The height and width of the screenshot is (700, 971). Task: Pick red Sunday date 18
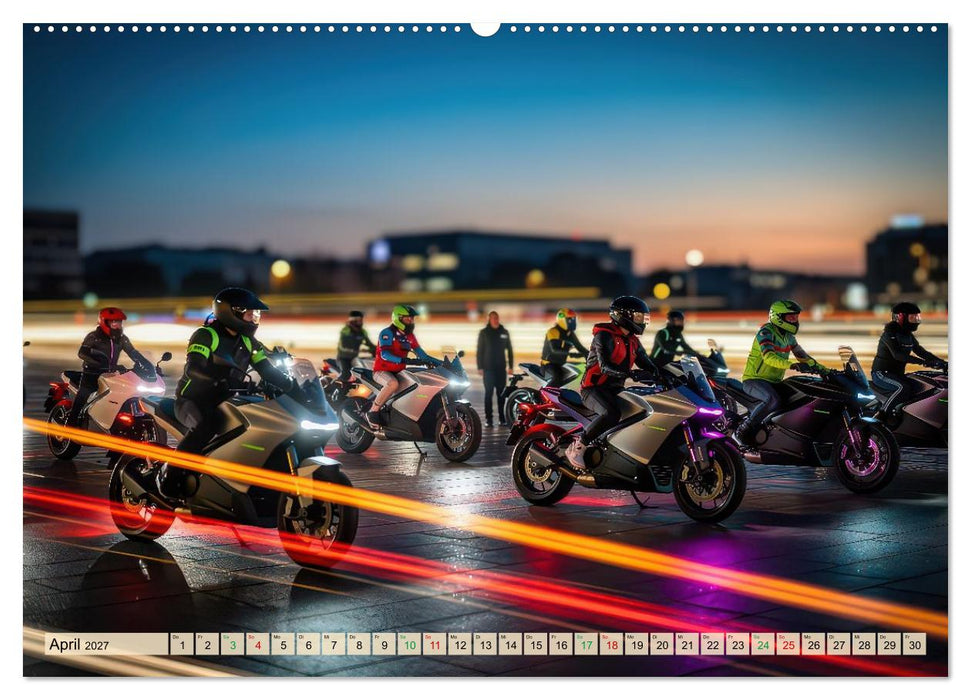[612, 644]
